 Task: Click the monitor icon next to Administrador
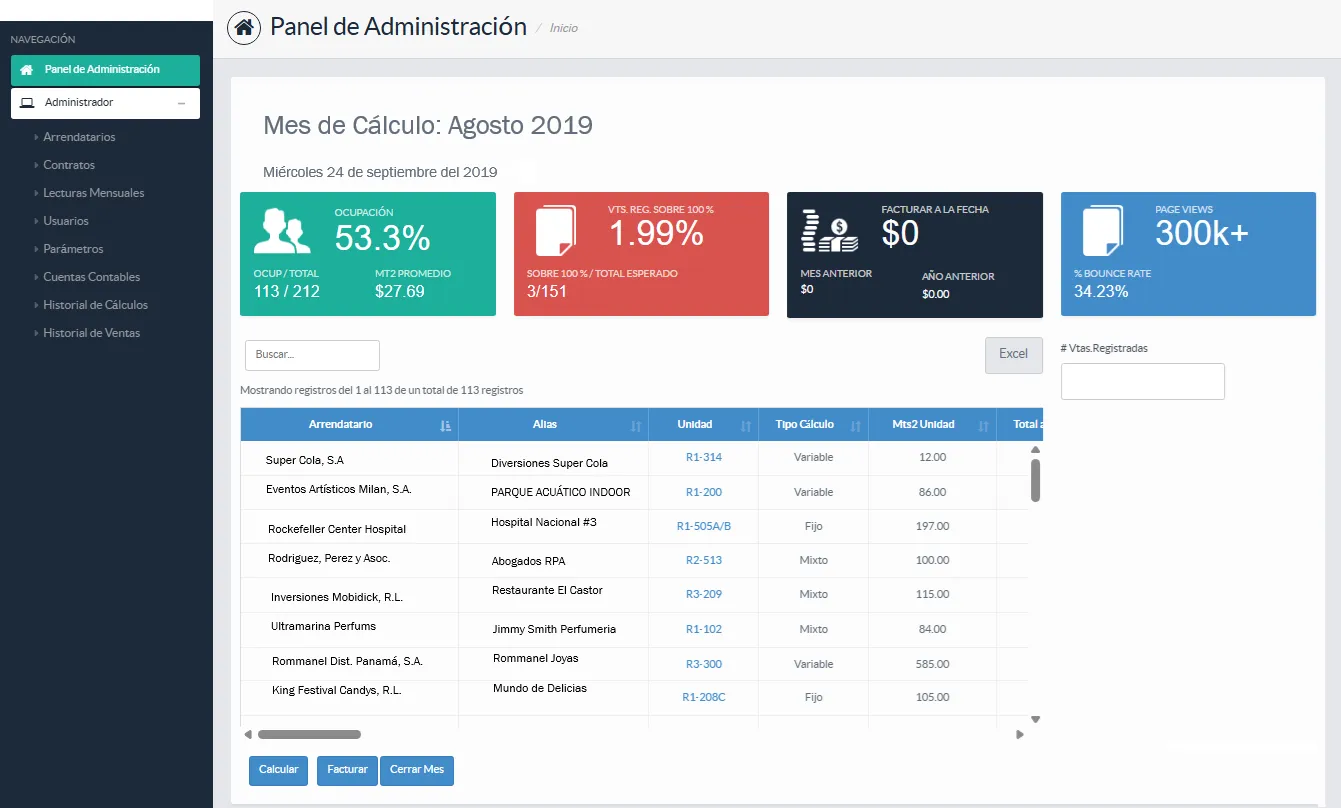(26, 103)
